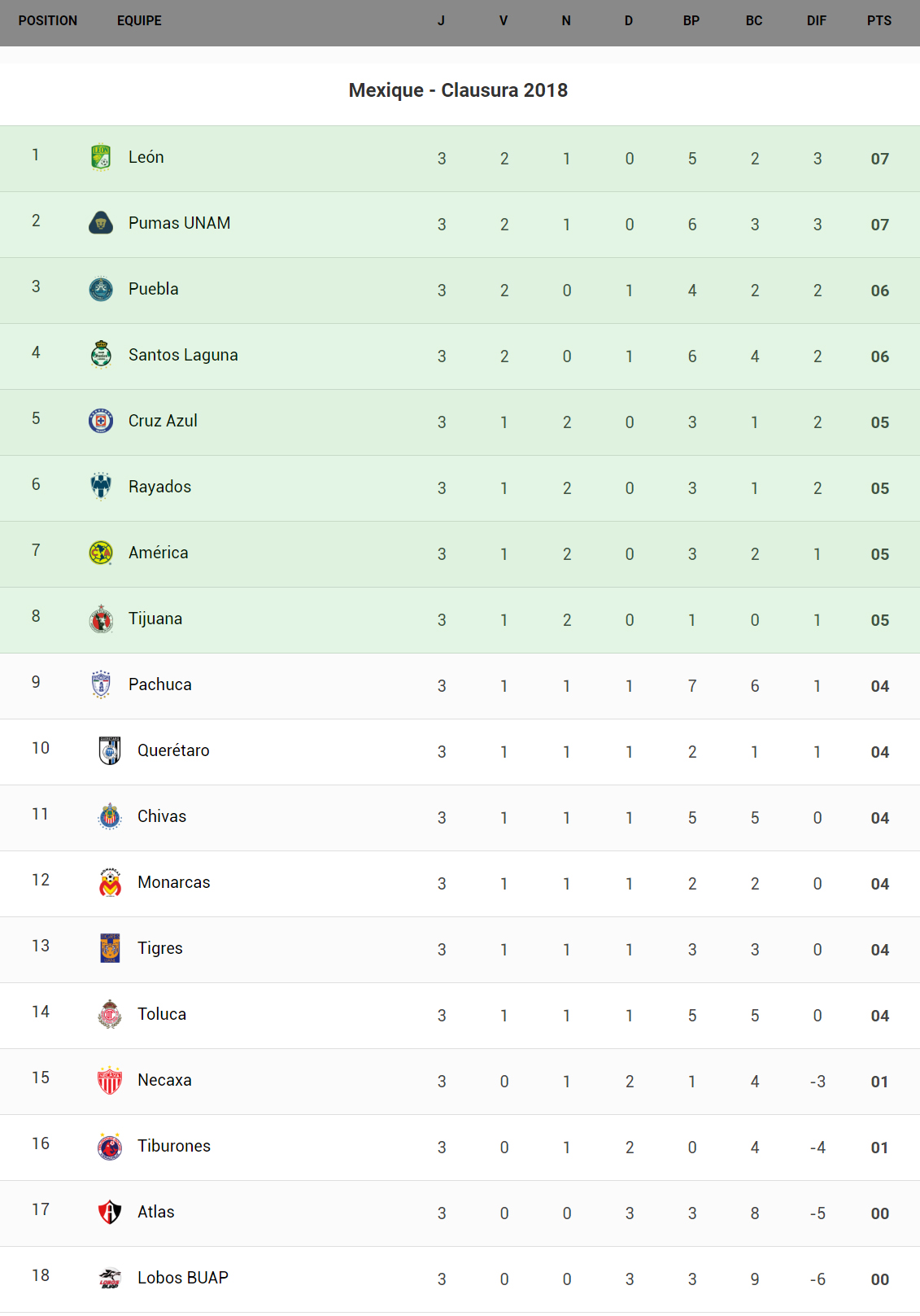This screenshot has height=1316, width=920.
Task: Click the Chivas club logo
Action: tap(110, 816)
